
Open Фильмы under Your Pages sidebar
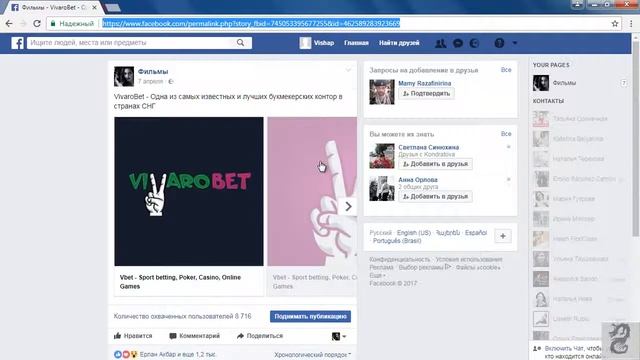[x=564, y=83]
